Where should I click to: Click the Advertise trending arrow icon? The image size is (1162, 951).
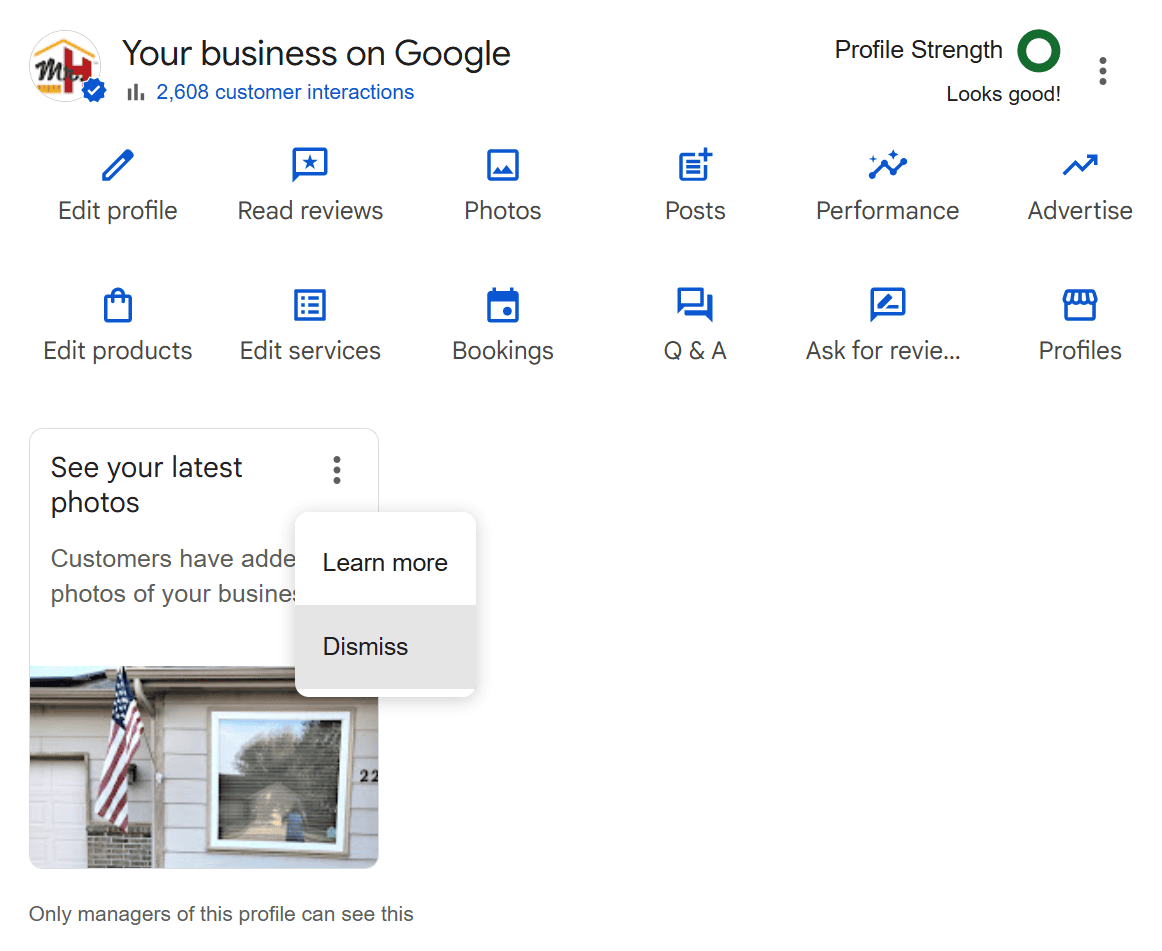point(1080,165)
